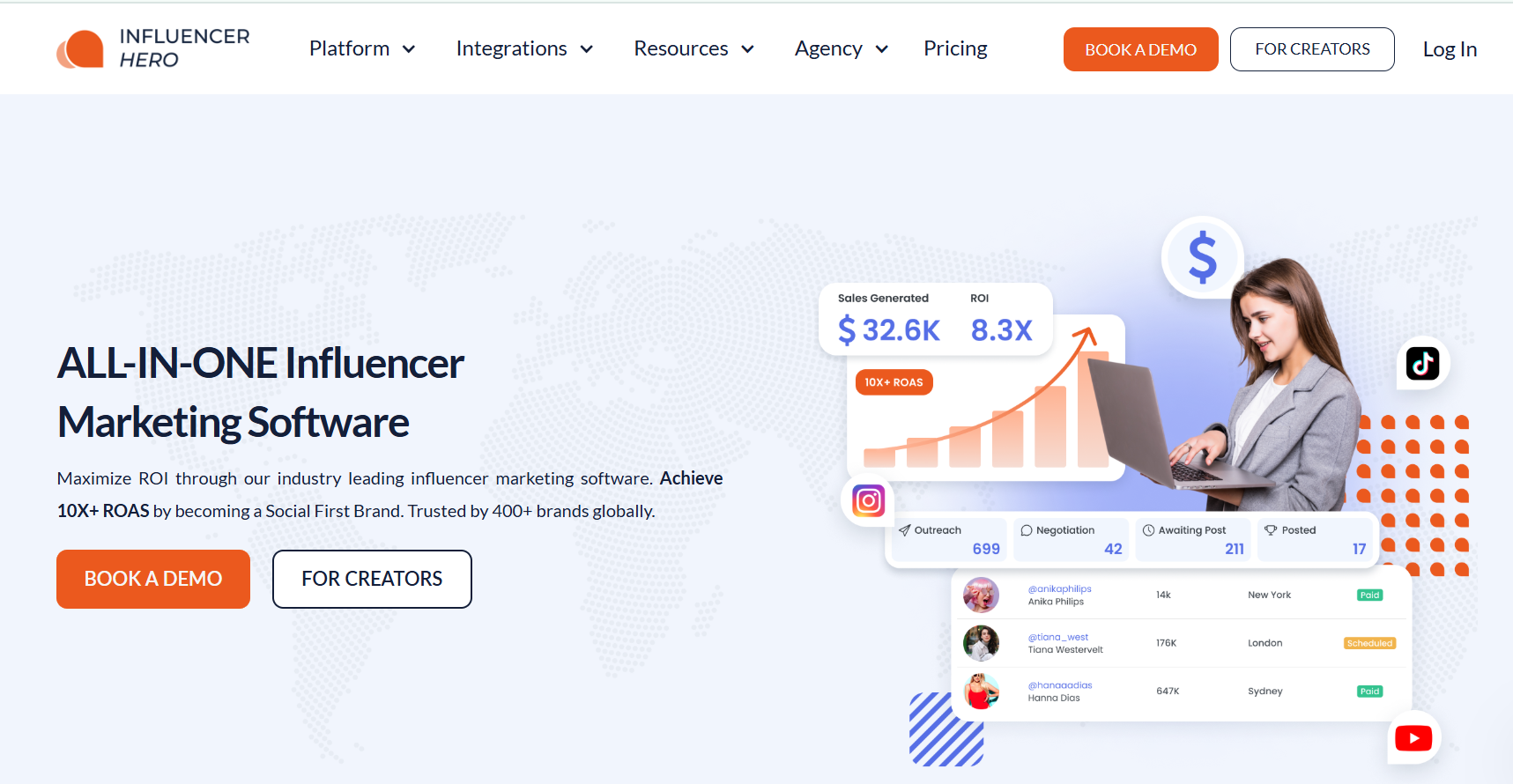Click the Negotiation chat bubble icon
The height and width of the screenshot is (784, 1513).
coord(1026,530)
